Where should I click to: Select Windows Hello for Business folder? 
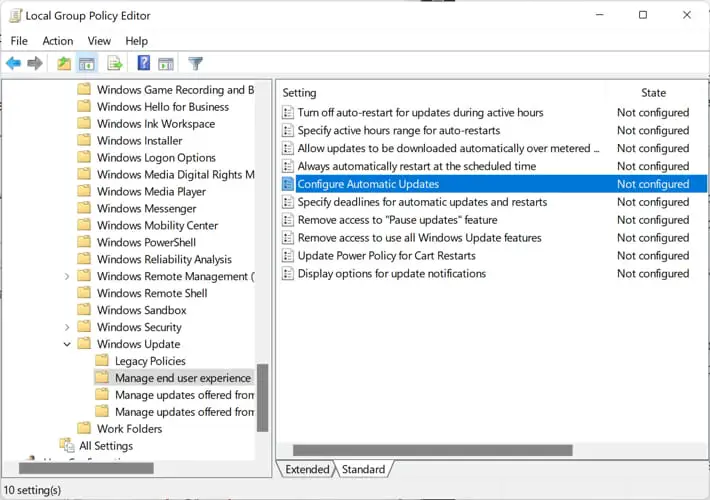[x=163, y=107]
